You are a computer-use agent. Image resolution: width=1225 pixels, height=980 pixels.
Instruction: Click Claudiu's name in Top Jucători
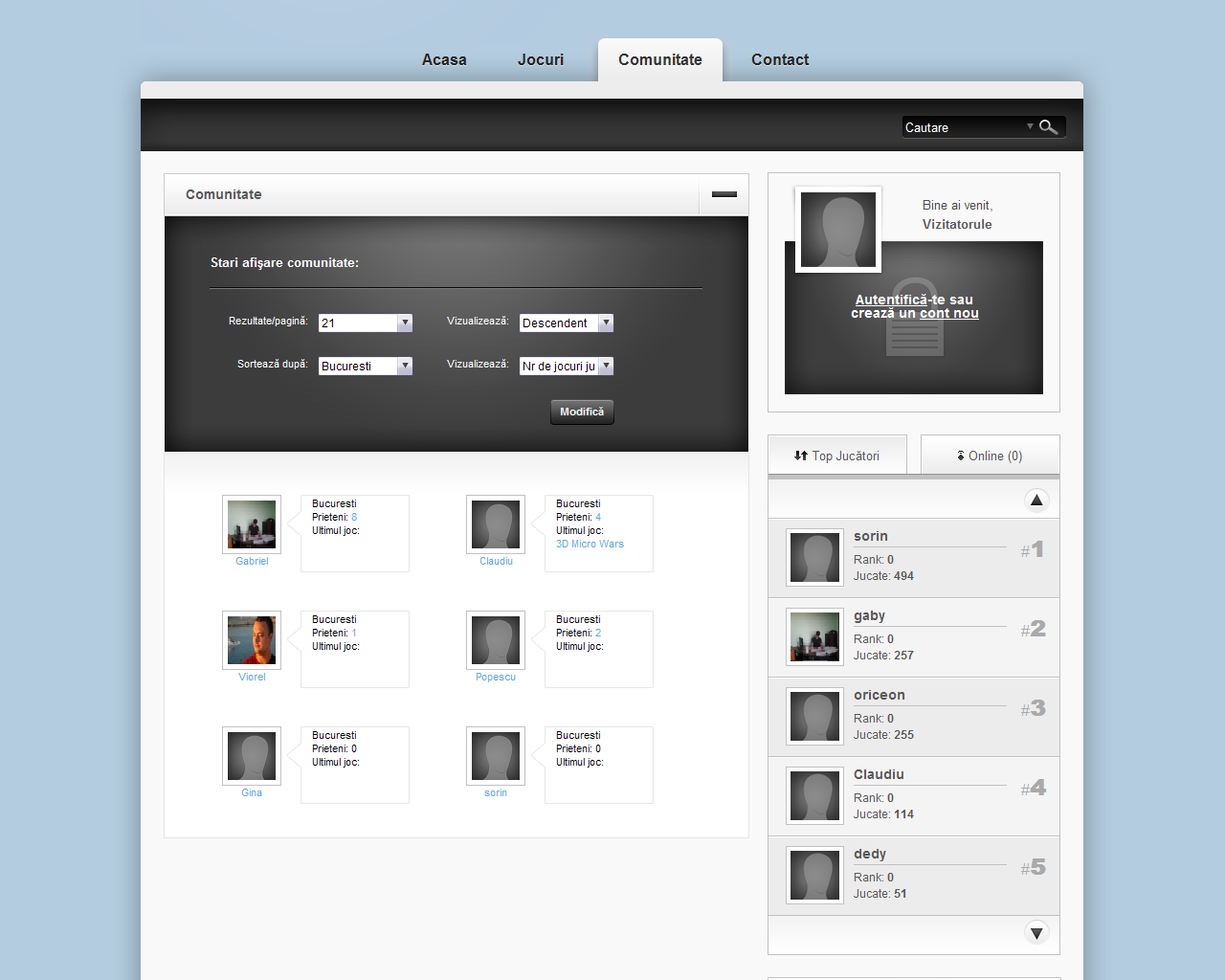coord(879,774)
